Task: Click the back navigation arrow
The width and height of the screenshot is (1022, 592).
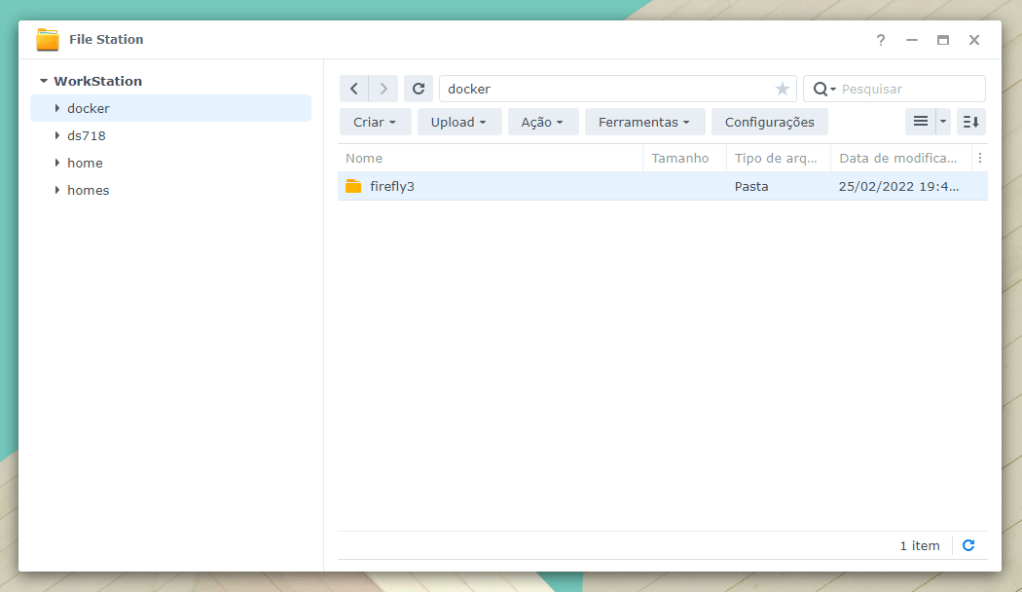Action: coord(354,89)
